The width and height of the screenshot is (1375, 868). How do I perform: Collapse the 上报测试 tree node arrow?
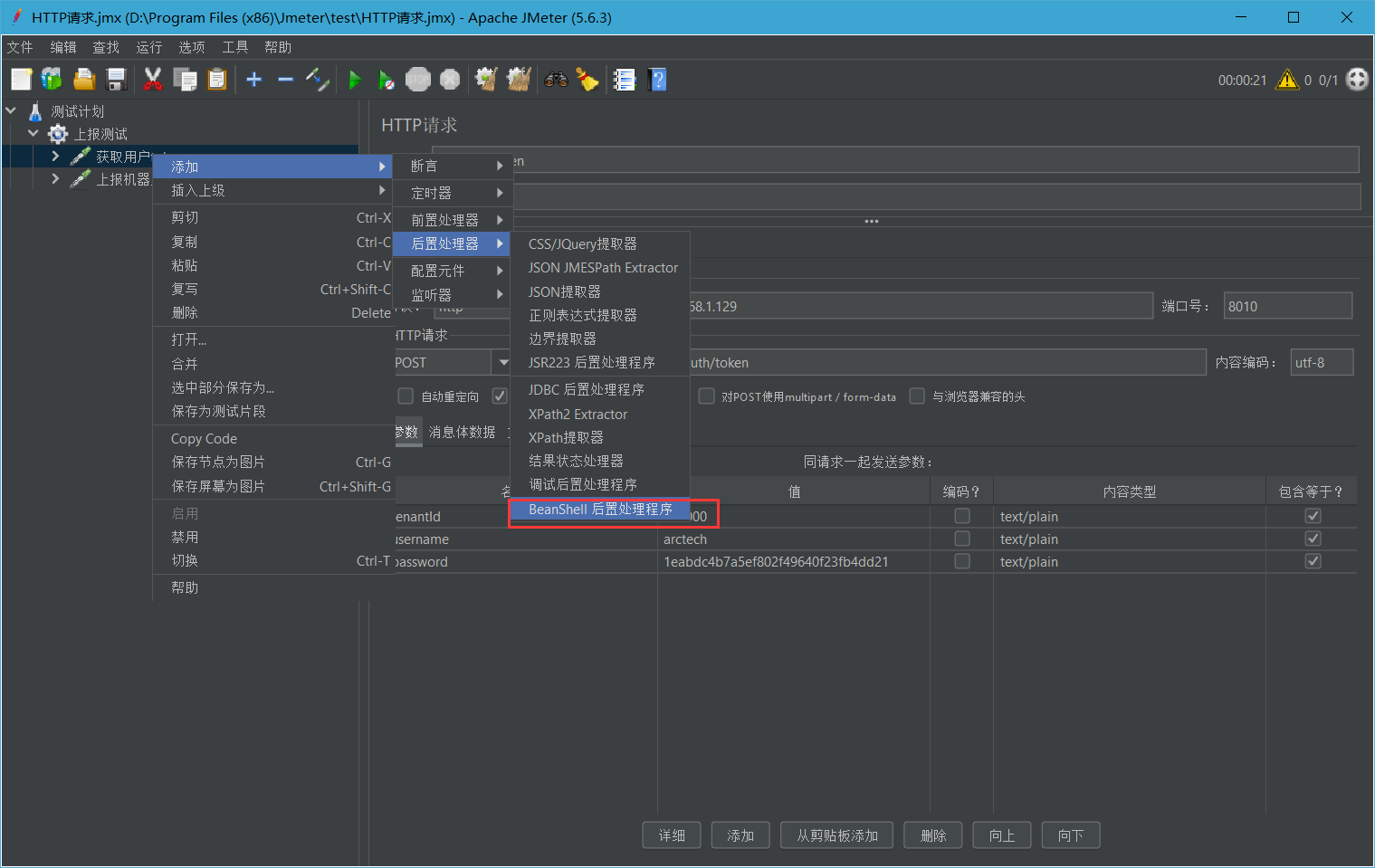point(33,133)
